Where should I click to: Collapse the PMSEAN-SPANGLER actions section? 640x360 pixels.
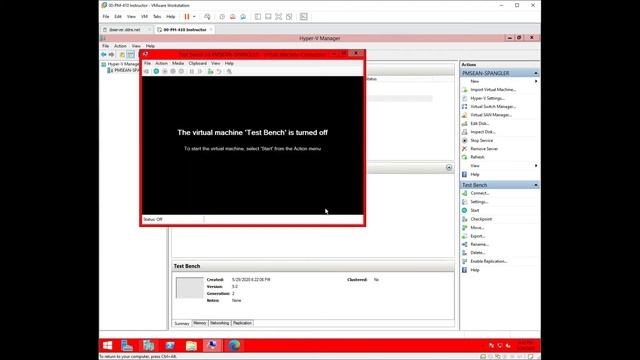coord(536,73)
